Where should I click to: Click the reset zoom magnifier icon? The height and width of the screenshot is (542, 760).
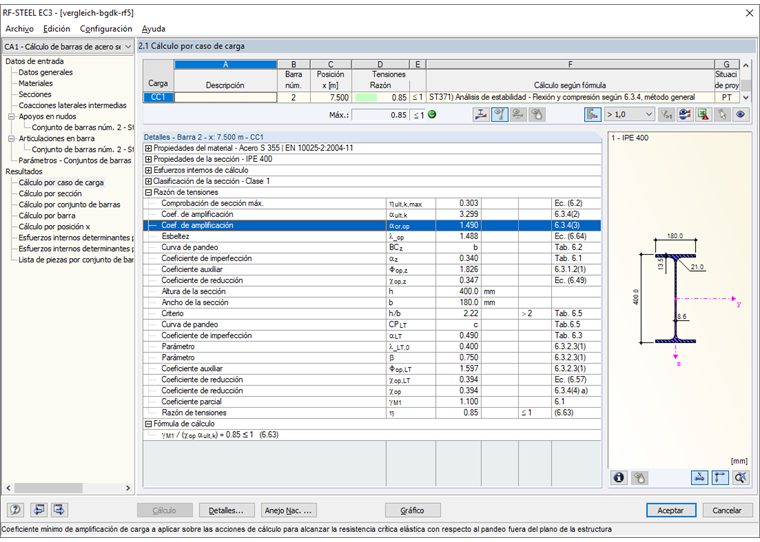point(741,478)
